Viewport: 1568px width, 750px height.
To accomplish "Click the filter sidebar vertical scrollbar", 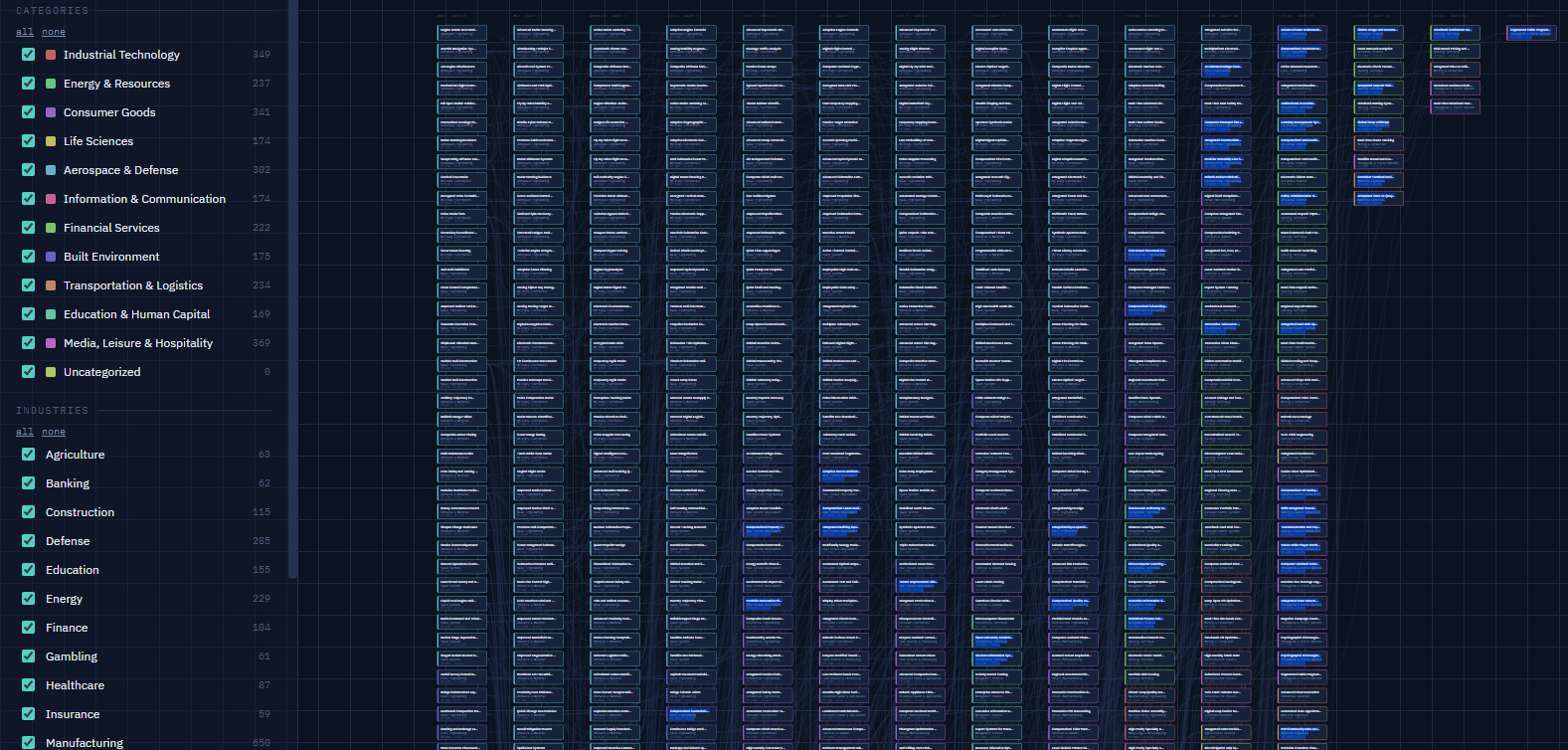I will tap(292, 288).
